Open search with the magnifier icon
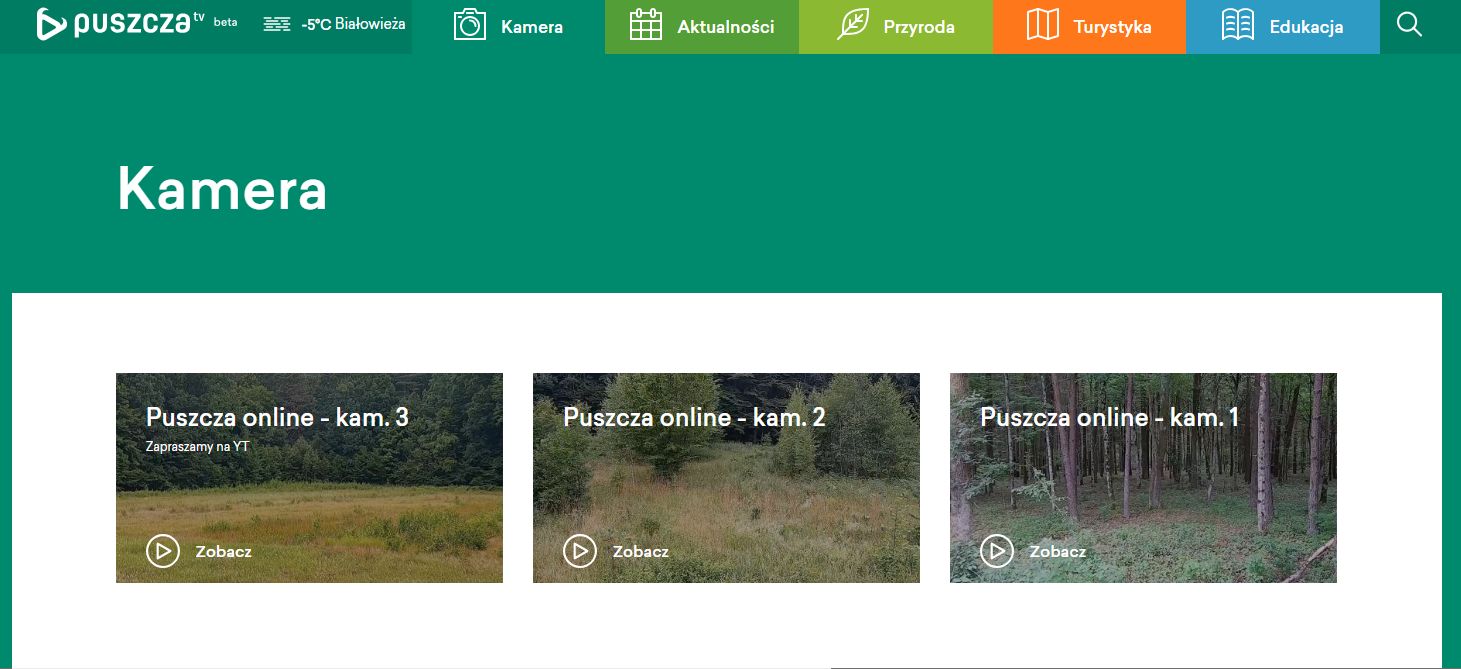Image resolution: width=1461 pixels, height=669 pixels. [1409, 24]
